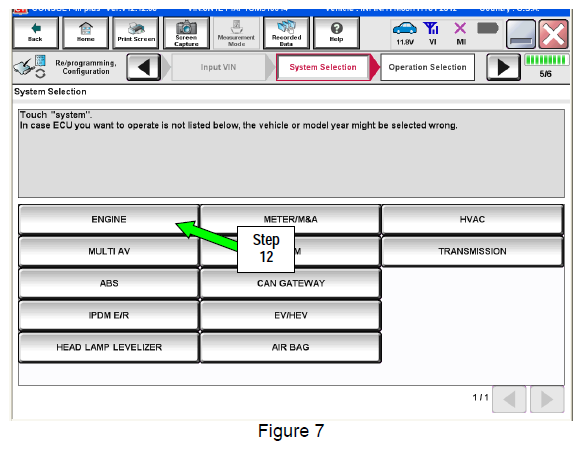Choose the AIR BAG system

(291, 347)
